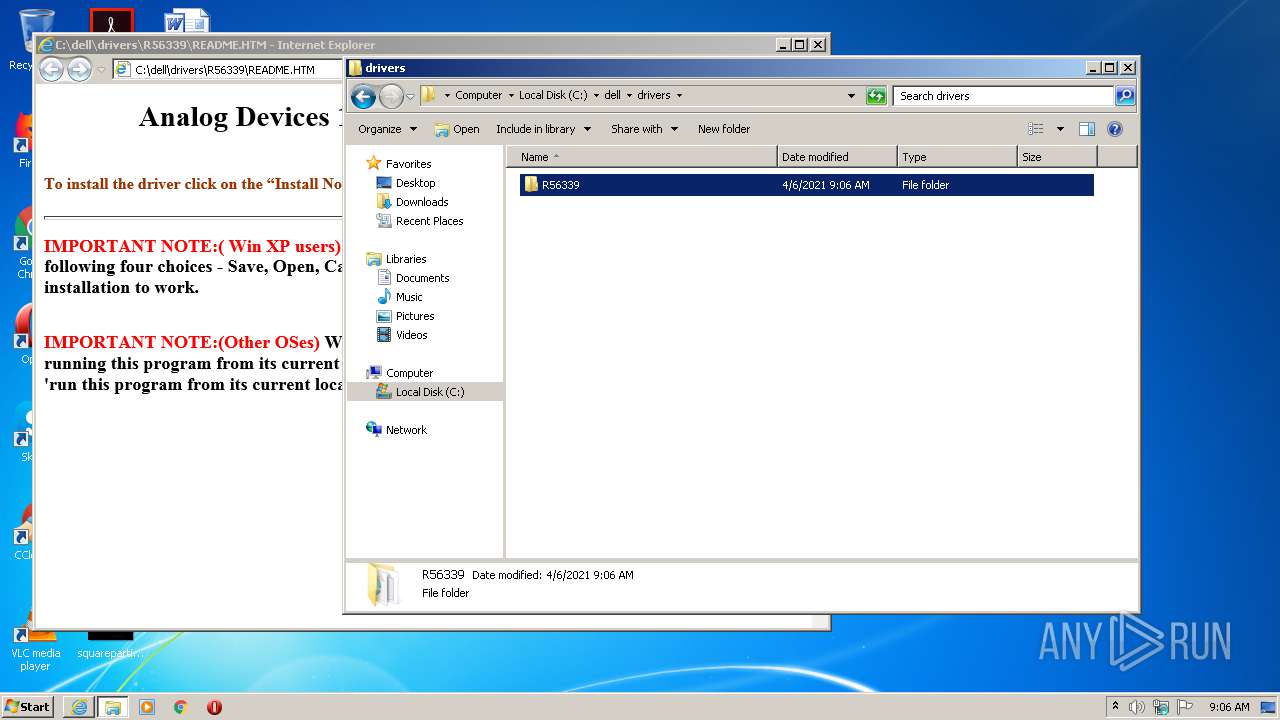This screenshot has width=1280, height=720.
Task: Click Computer in the navigation pane
Action: click(x=409, y=373)
